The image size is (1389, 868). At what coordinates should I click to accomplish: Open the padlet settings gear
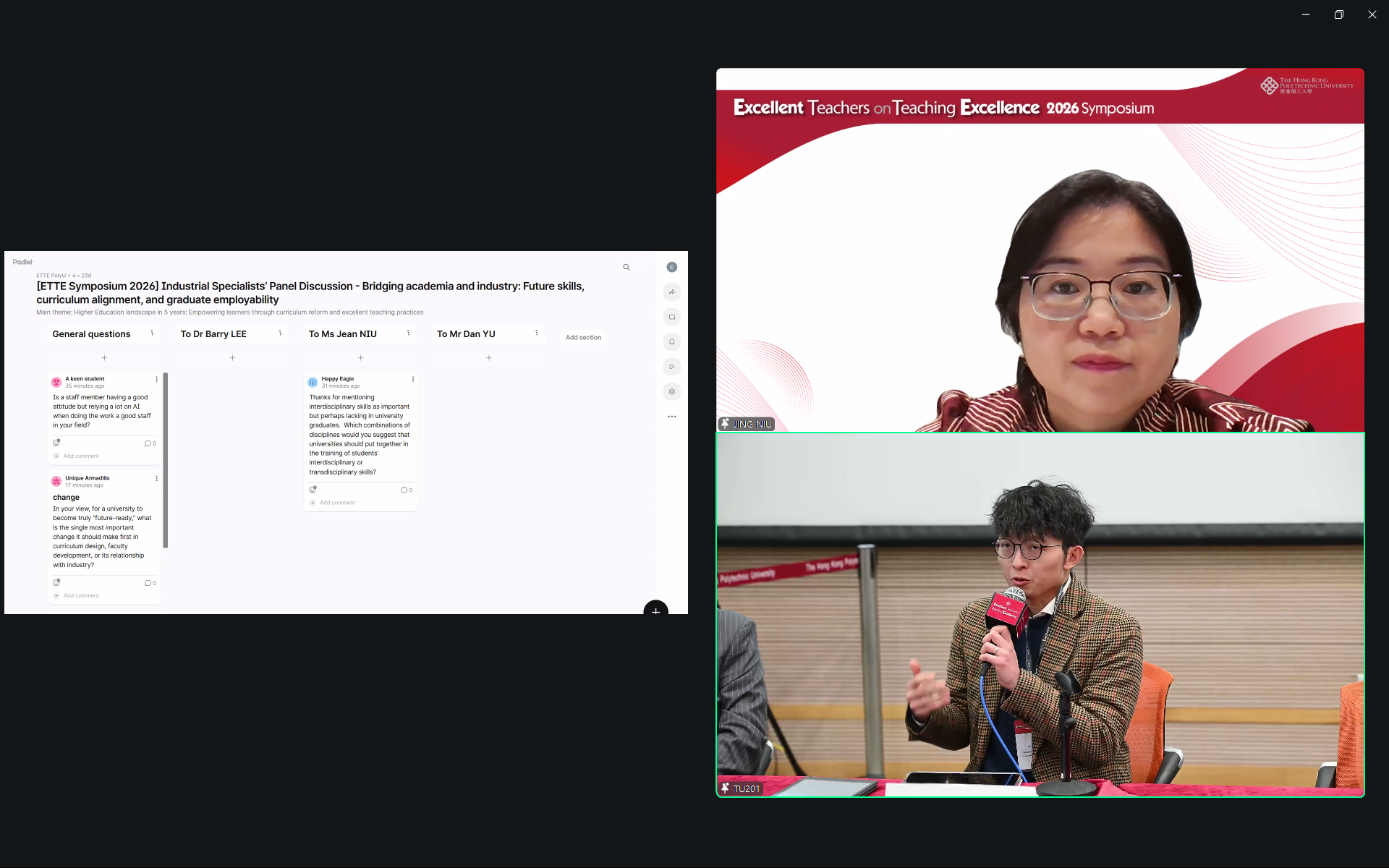click(x=671, y=392)
